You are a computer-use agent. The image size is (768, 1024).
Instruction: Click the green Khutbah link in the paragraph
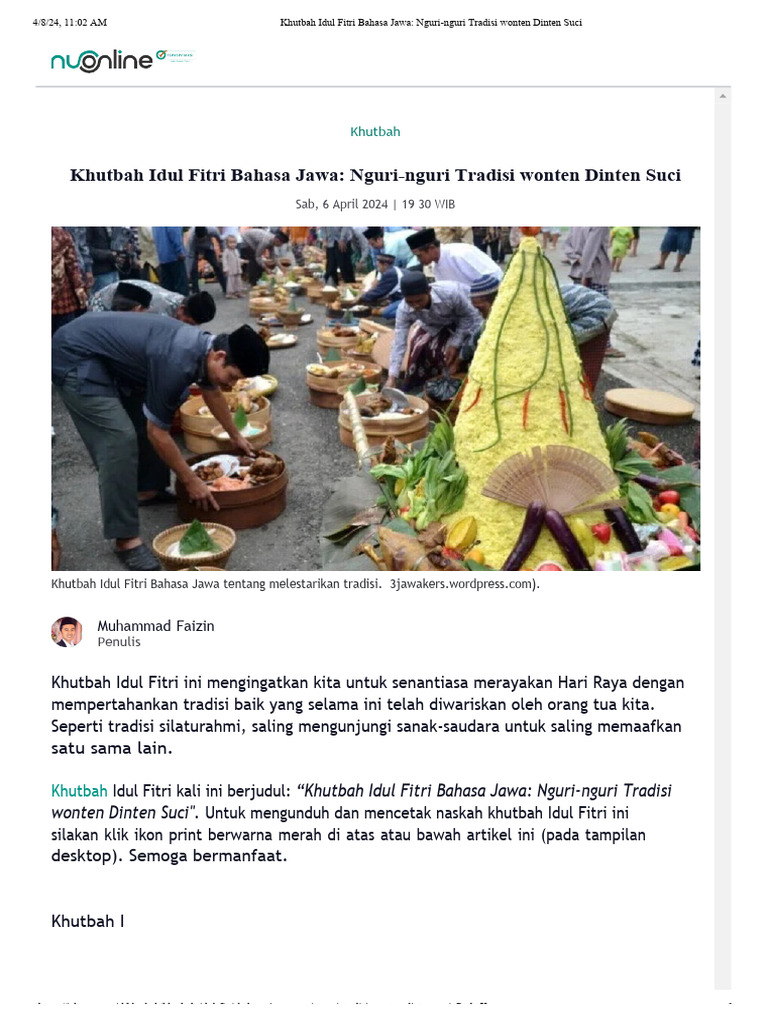[79, 790]
